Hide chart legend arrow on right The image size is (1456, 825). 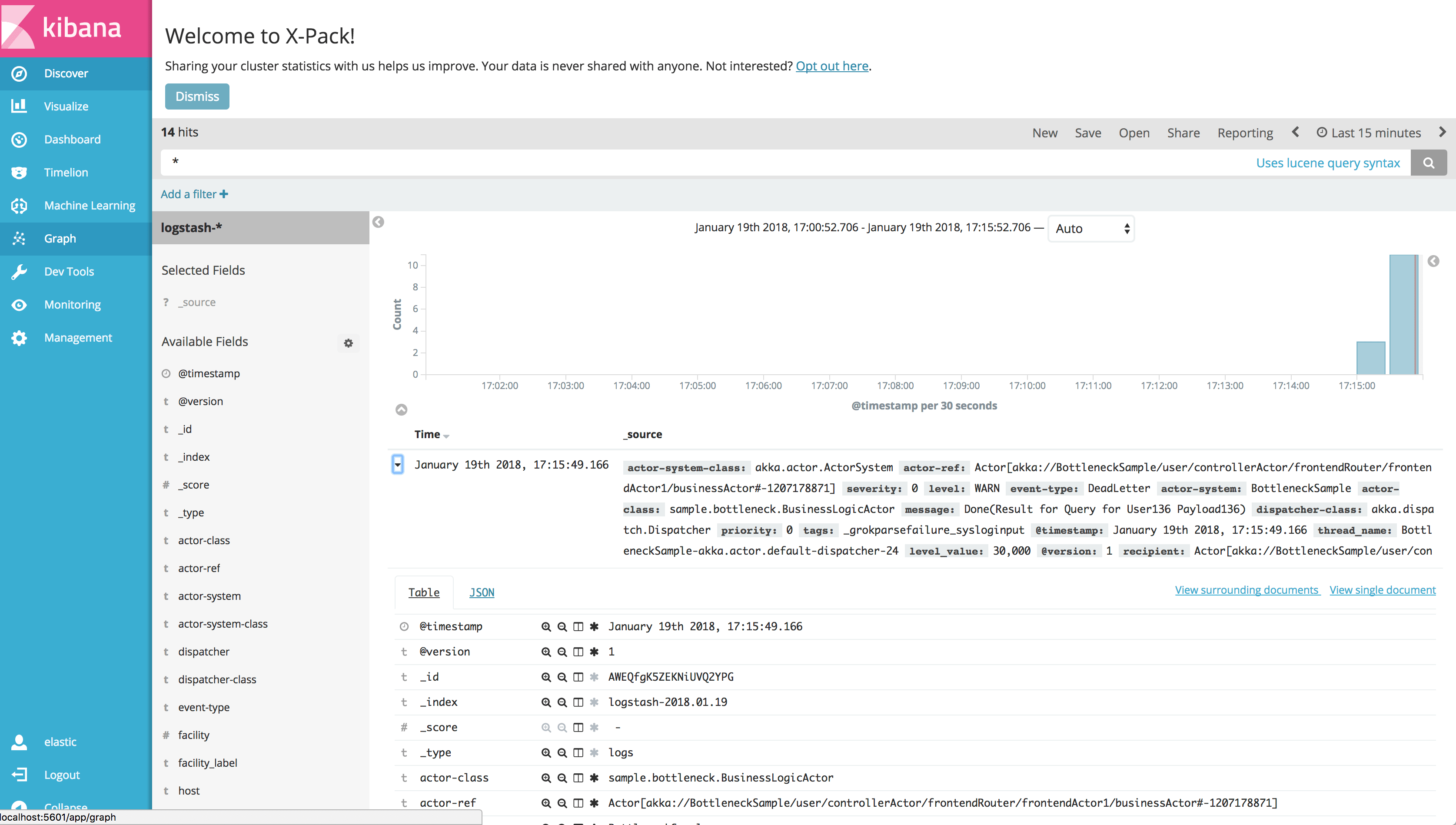coord(1433,261)
